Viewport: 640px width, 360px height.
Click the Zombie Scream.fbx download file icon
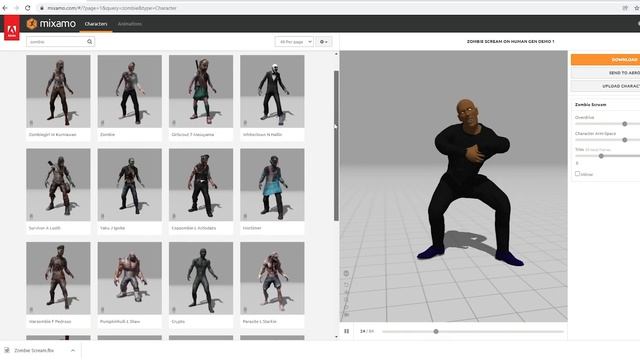[x=7, y=350]
